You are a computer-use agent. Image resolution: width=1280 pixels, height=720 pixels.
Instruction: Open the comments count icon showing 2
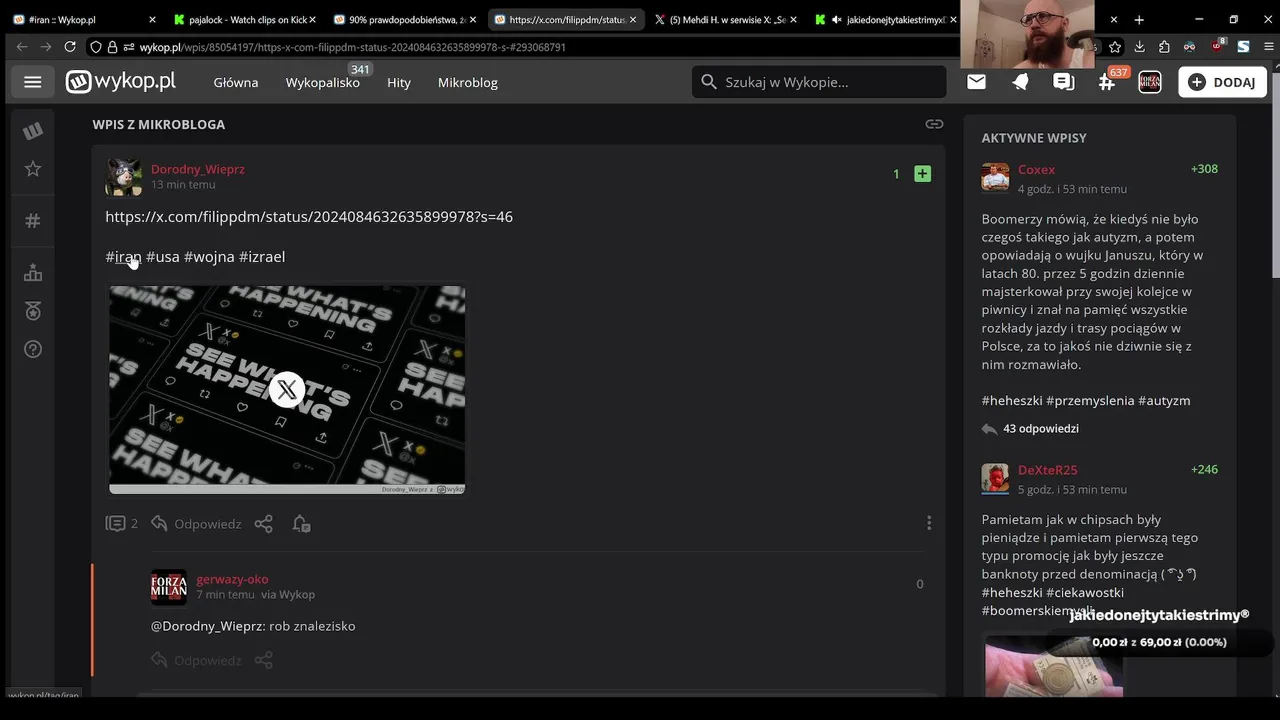coord(122,523)
